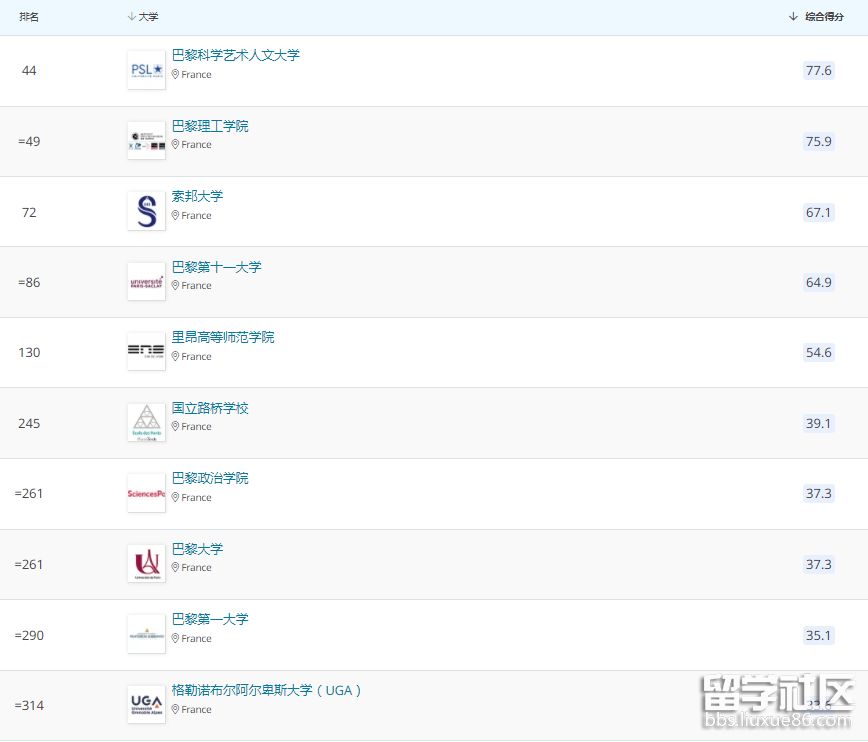This screenshot has height=742, width=868.
Task: Click the Université de Paris logo
Action: click(146, 564)
